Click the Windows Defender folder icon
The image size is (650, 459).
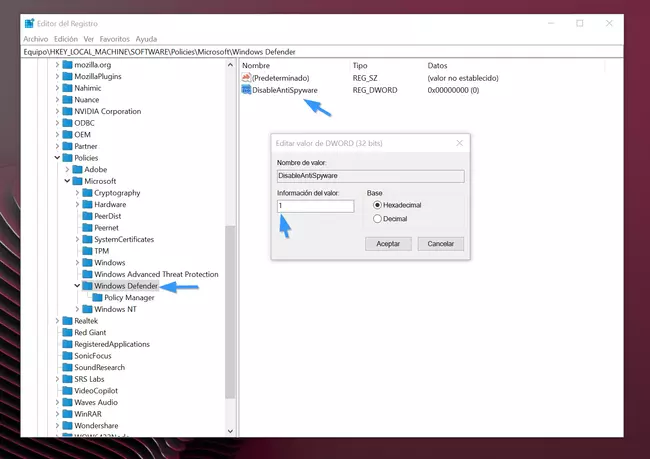[x=87, y=286]
